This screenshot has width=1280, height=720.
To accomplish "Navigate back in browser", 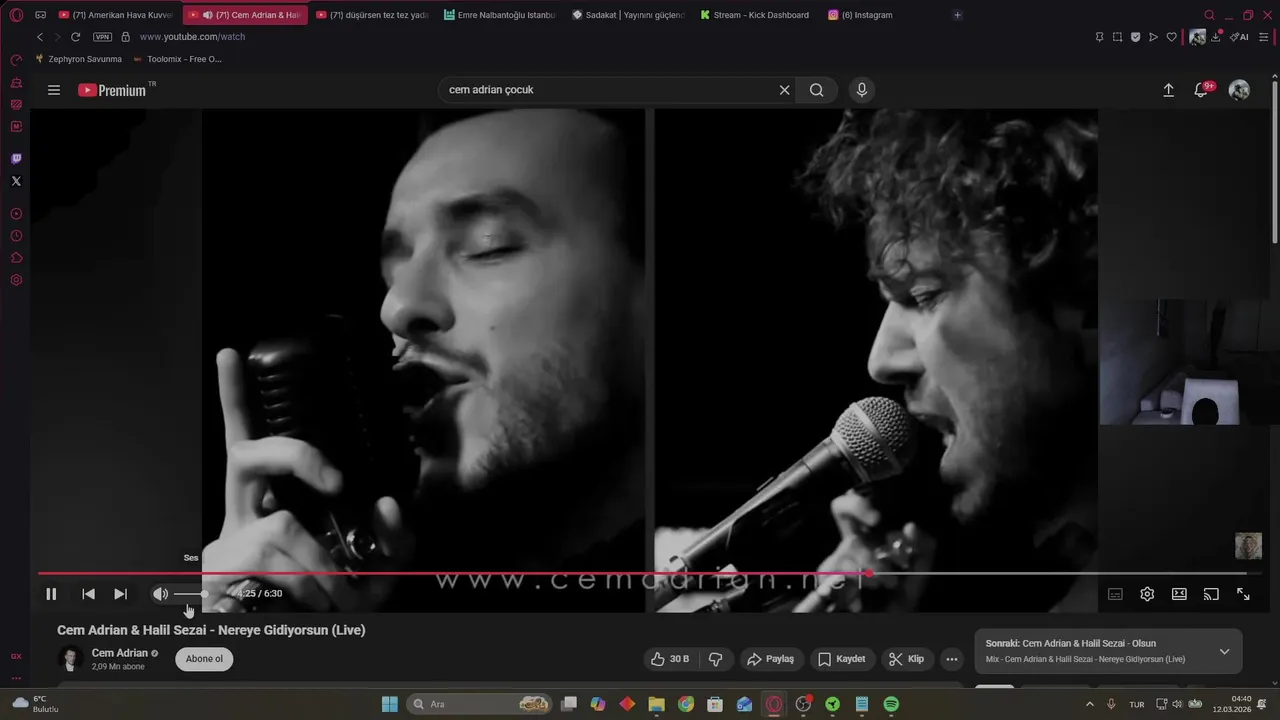I will click(x=40, y=37).
